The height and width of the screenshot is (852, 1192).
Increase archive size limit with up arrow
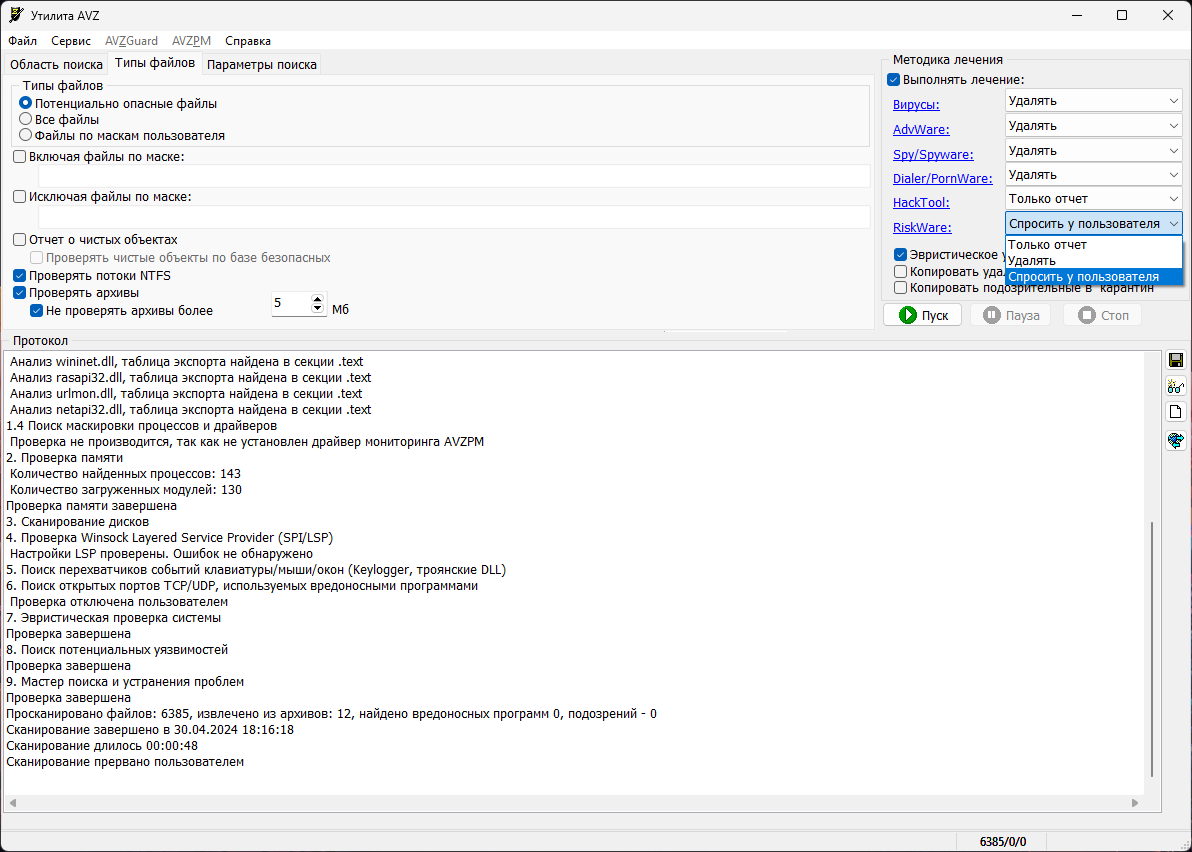(x=318, y=299)
